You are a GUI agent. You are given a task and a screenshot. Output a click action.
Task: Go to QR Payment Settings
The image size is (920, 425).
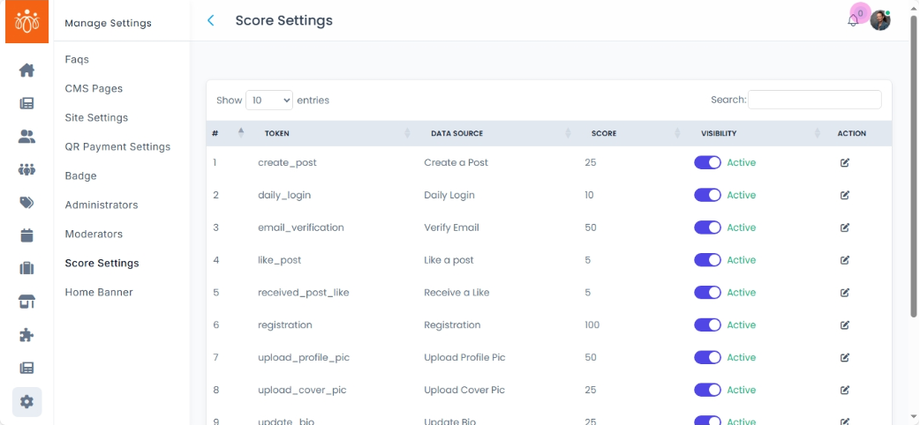pyautogui.click(x=117, y=147)
